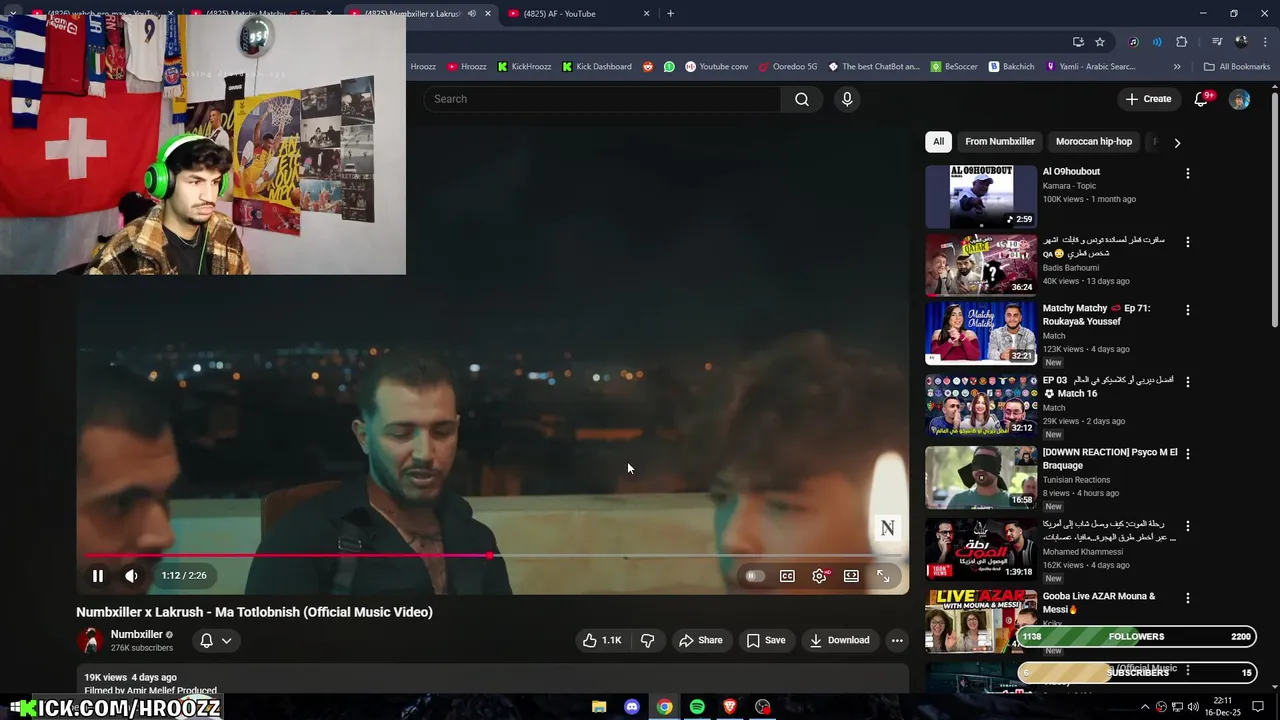The height and width of the screenshot is (720, 1280).
Task: Open options for EP 03 Match 16 video
Action: coord(1188,382)
